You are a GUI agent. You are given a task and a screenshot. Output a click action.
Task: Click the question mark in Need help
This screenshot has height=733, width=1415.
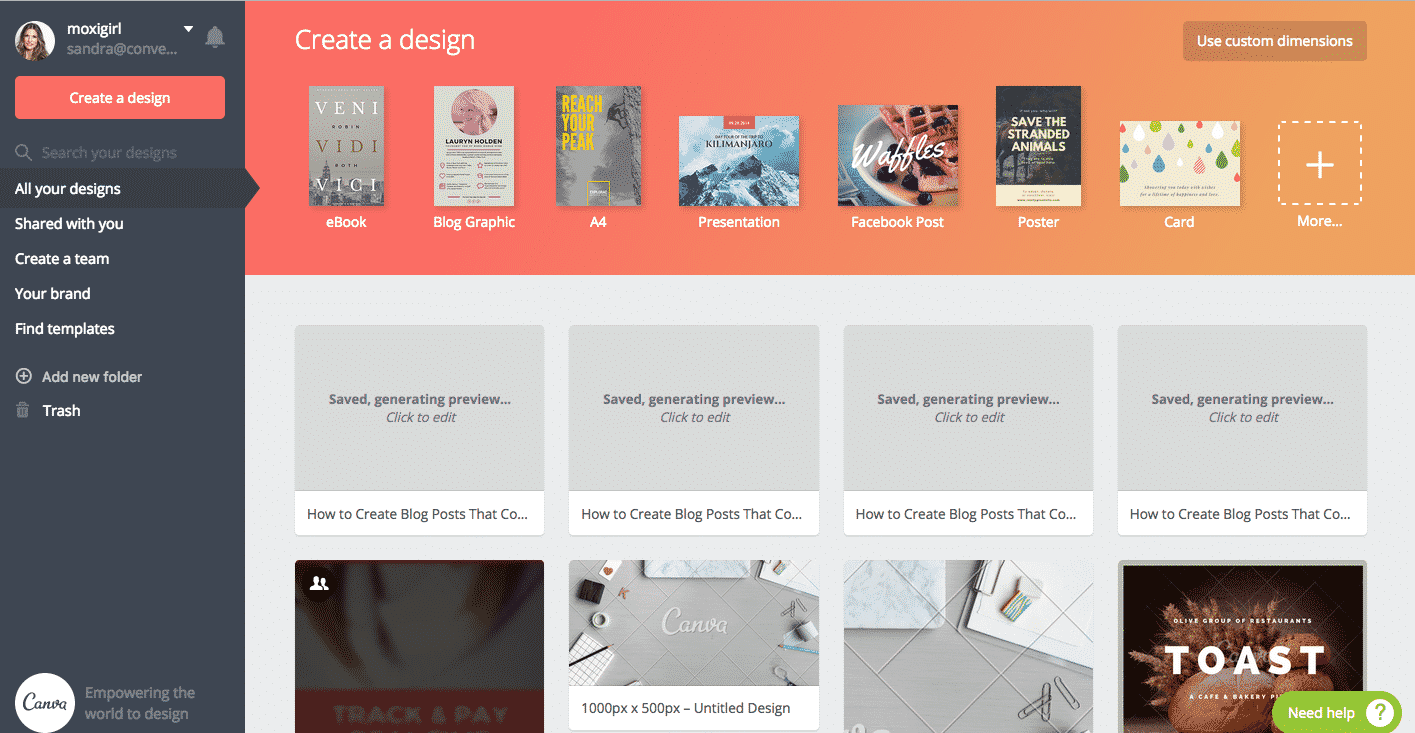(1379, 712)
